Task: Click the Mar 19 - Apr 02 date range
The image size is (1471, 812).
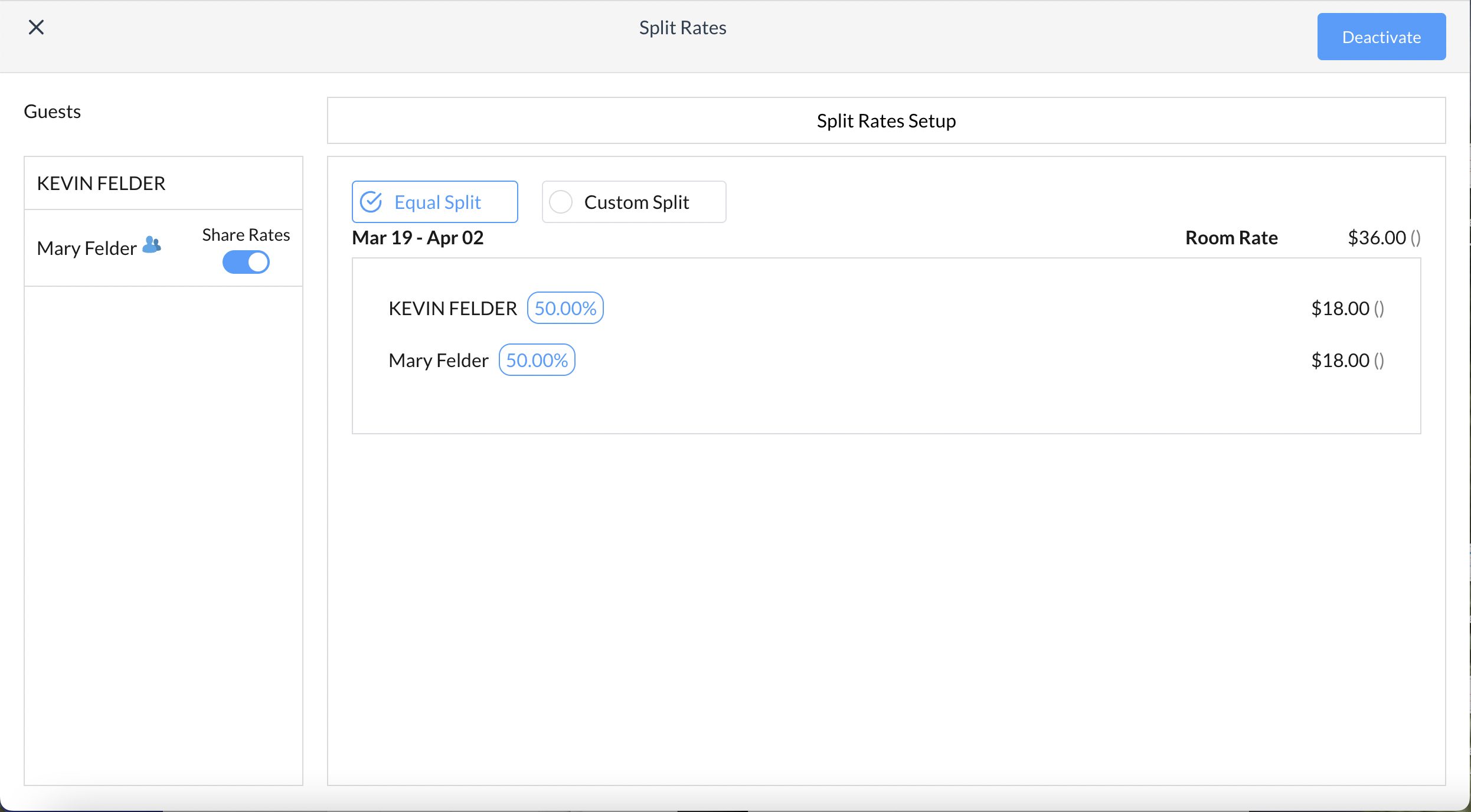Action: click(x=418, y=238)
